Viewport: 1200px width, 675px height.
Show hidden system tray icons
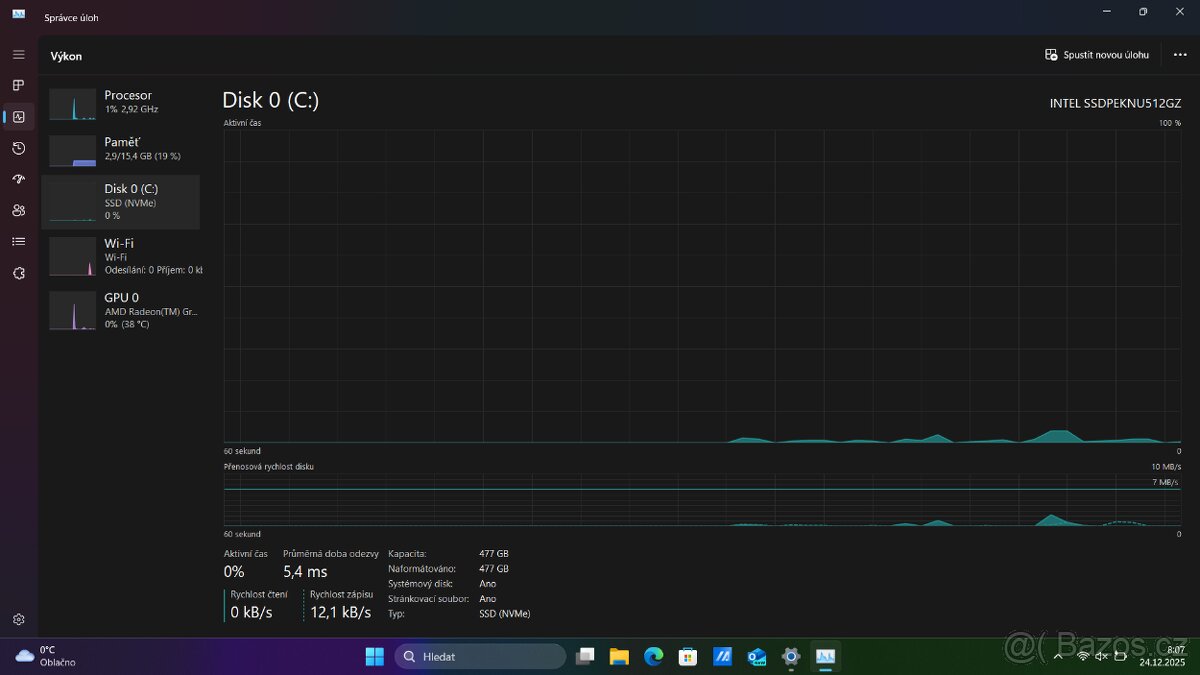[1057, 656]
